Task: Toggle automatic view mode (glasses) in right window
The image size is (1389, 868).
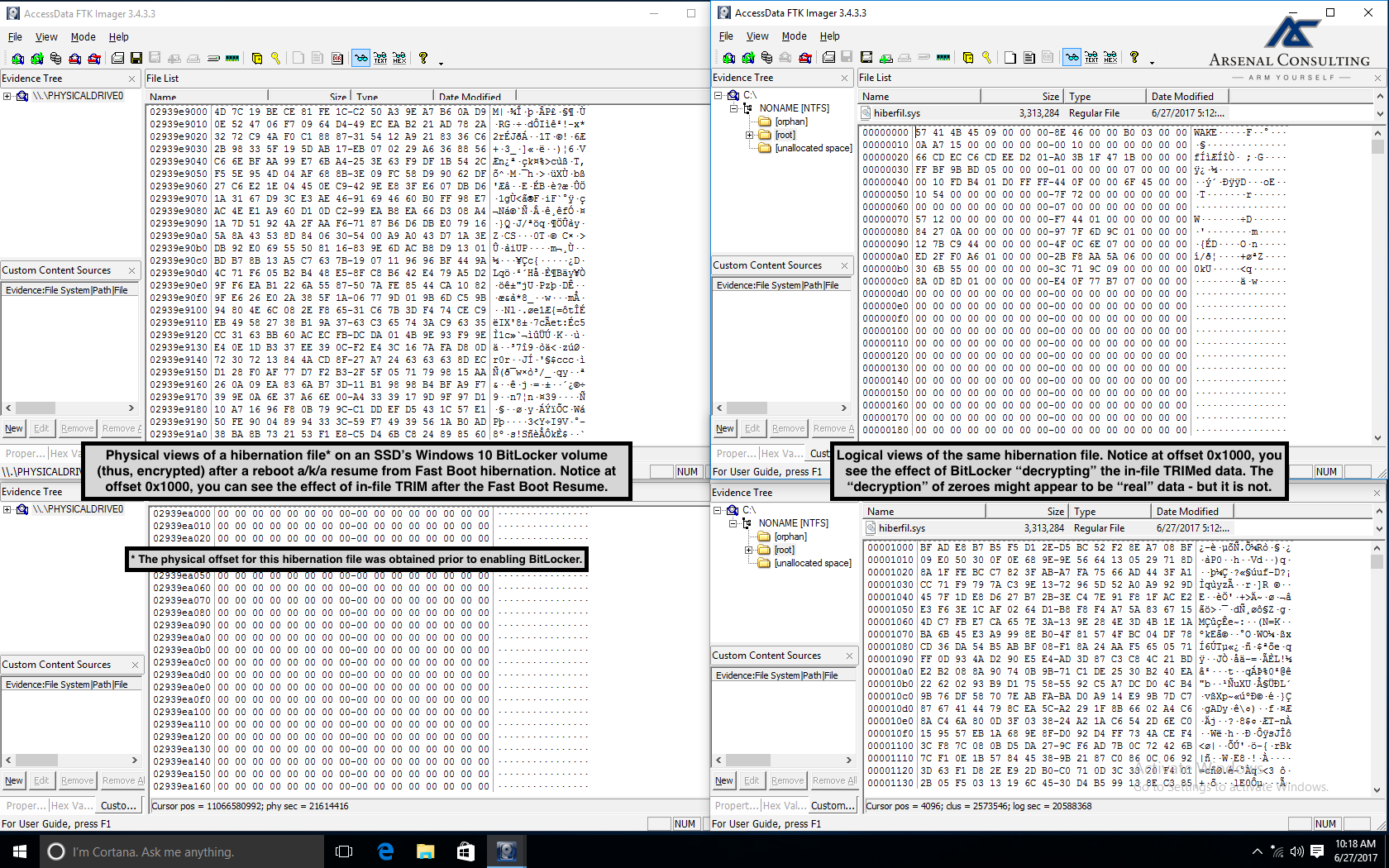Action: (x=1072, y=57)
